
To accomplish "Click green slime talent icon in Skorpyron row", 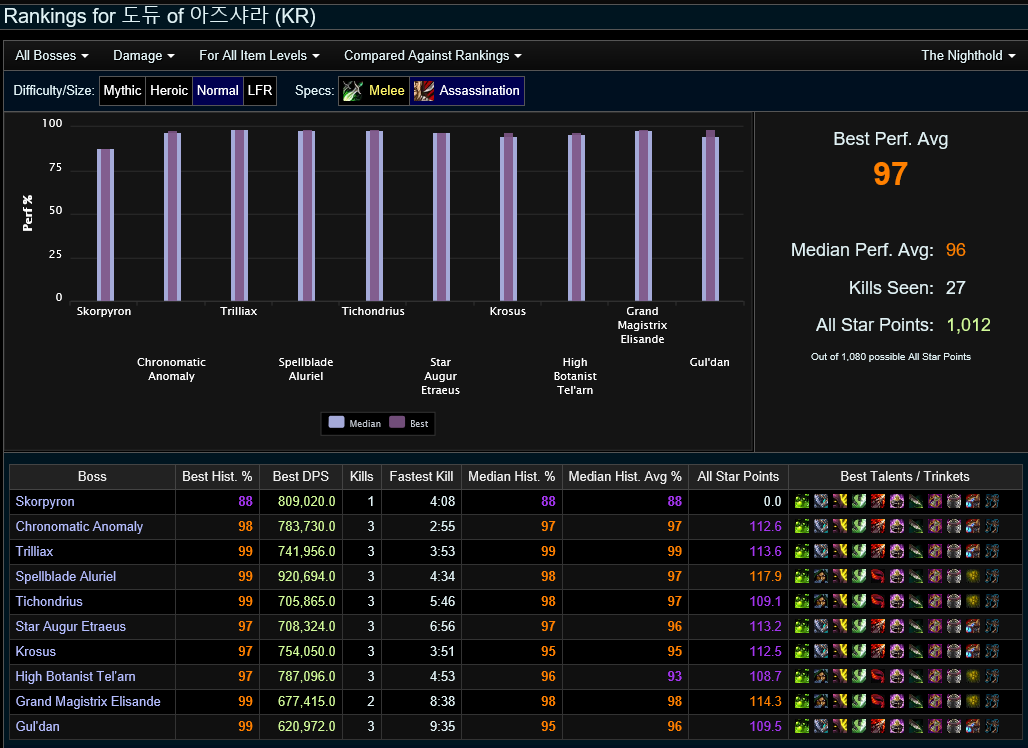I will click(x=802, y=502).
